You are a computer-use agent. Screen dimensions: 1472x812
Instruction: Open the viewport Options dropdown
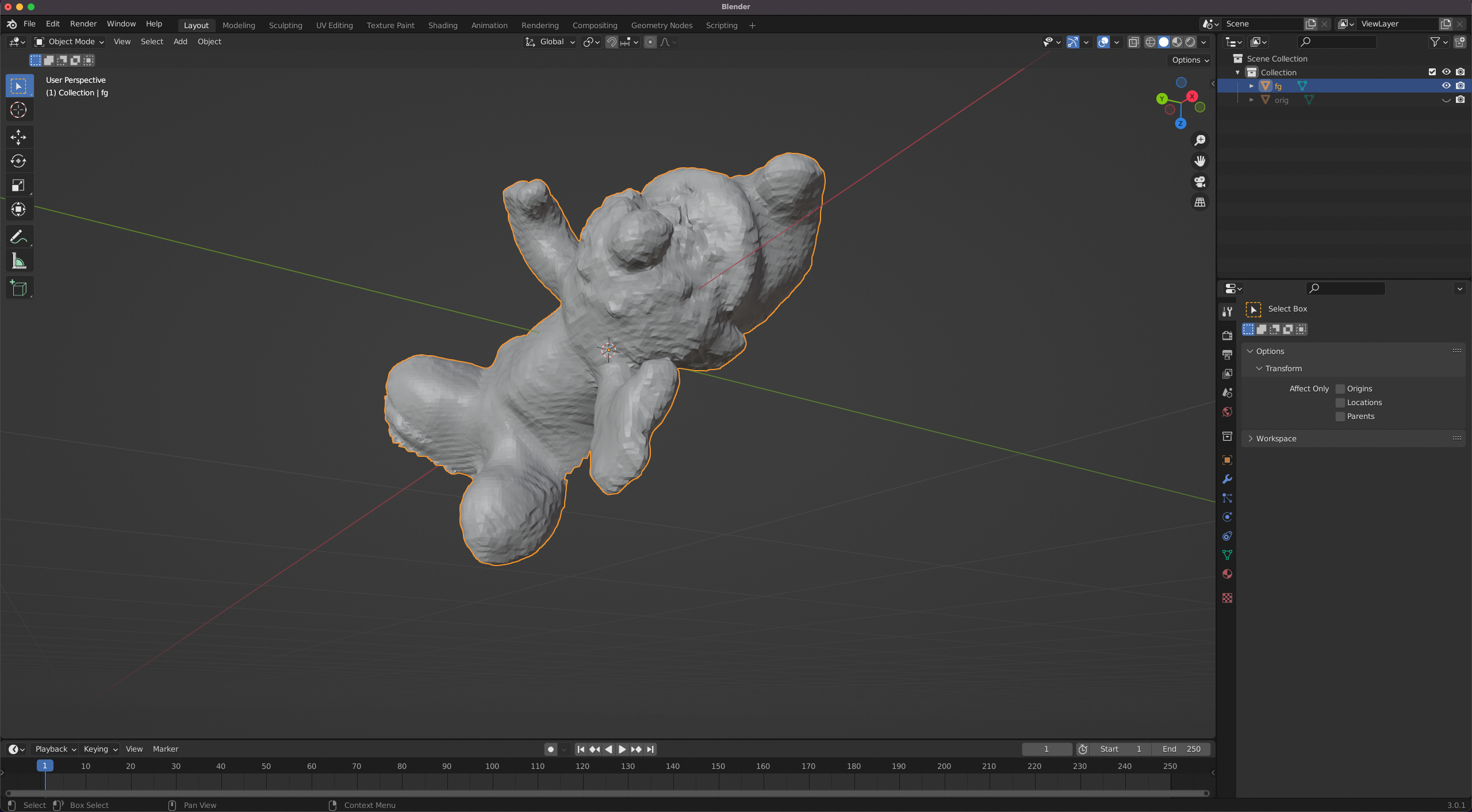pyautogui.click(x=1191, y=60)
